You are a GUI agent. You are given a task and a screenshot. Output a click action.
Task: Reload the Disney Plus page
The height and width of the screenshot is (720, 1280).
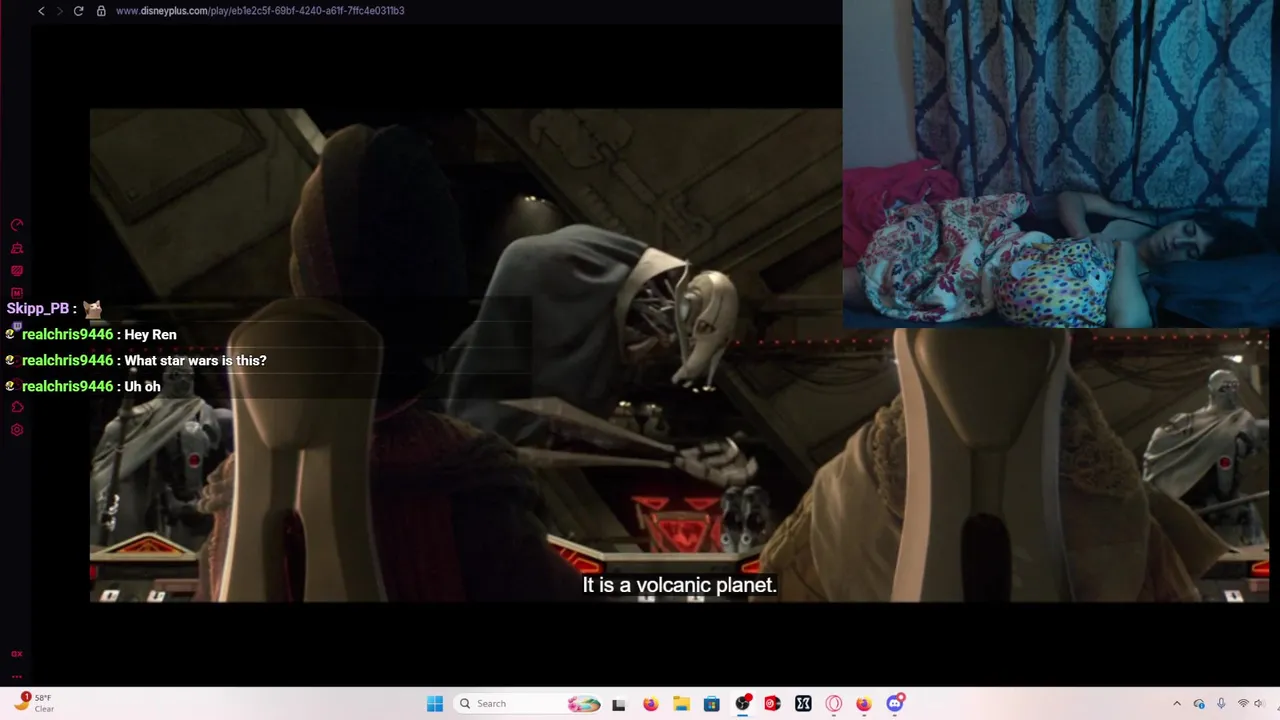(78, 11)
